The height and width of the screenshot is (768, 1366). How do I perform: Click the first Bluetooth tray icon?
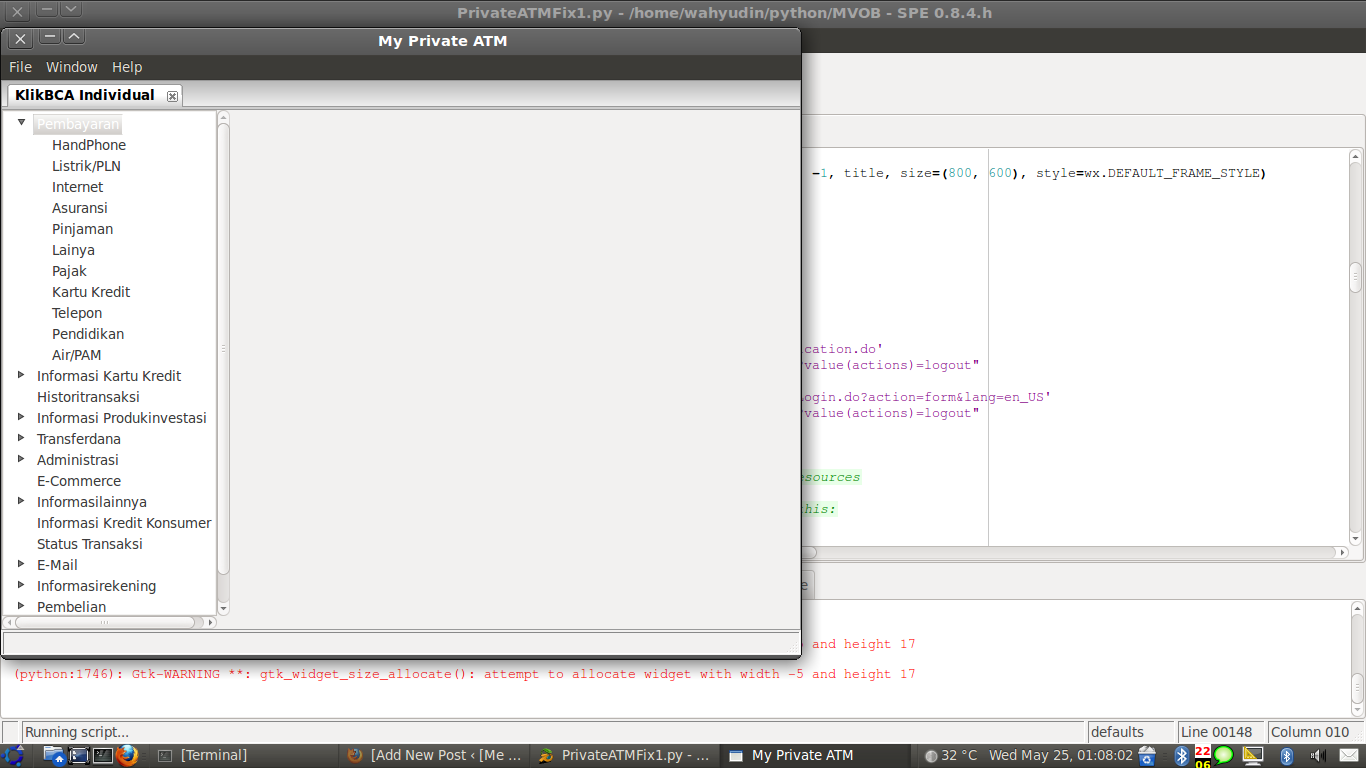pos(1180,756)
